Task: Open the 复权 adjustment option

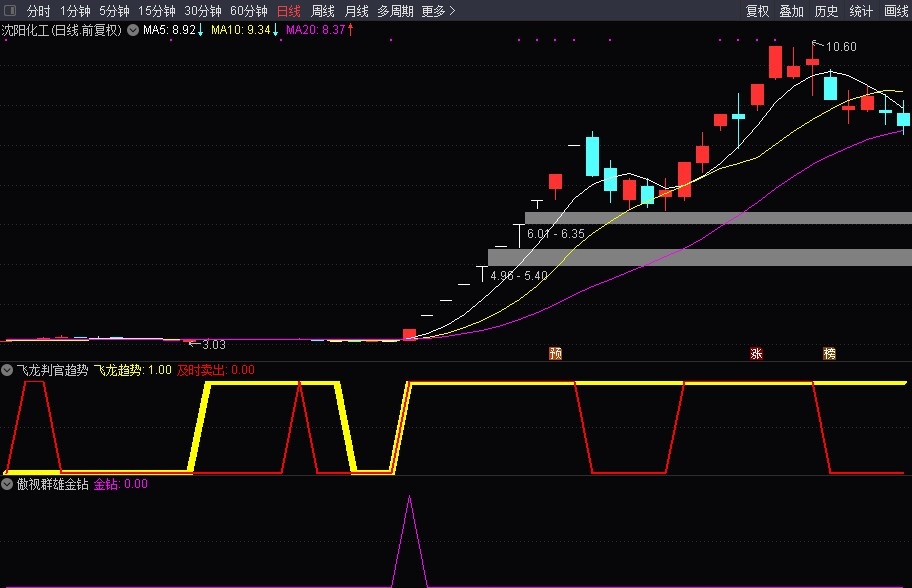Action: point(757,11)
